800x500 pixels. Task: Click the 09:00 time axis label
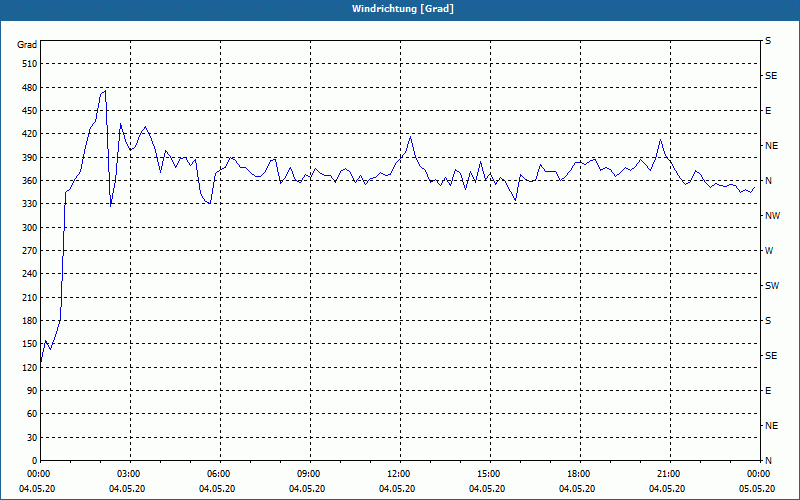pos(310,474)
